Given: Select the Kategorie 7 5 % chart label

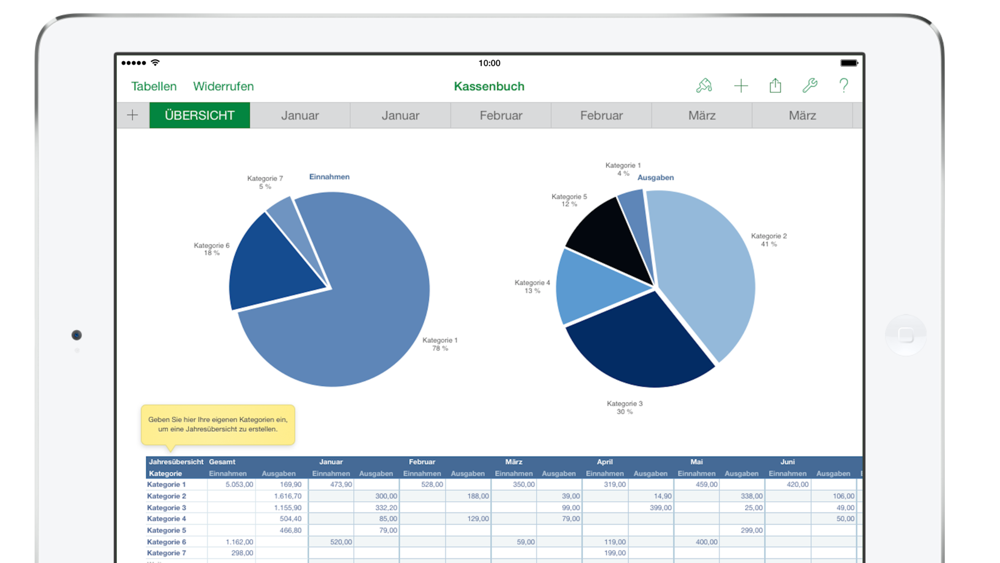Looking at the screenshot, I should click(265, 182).
